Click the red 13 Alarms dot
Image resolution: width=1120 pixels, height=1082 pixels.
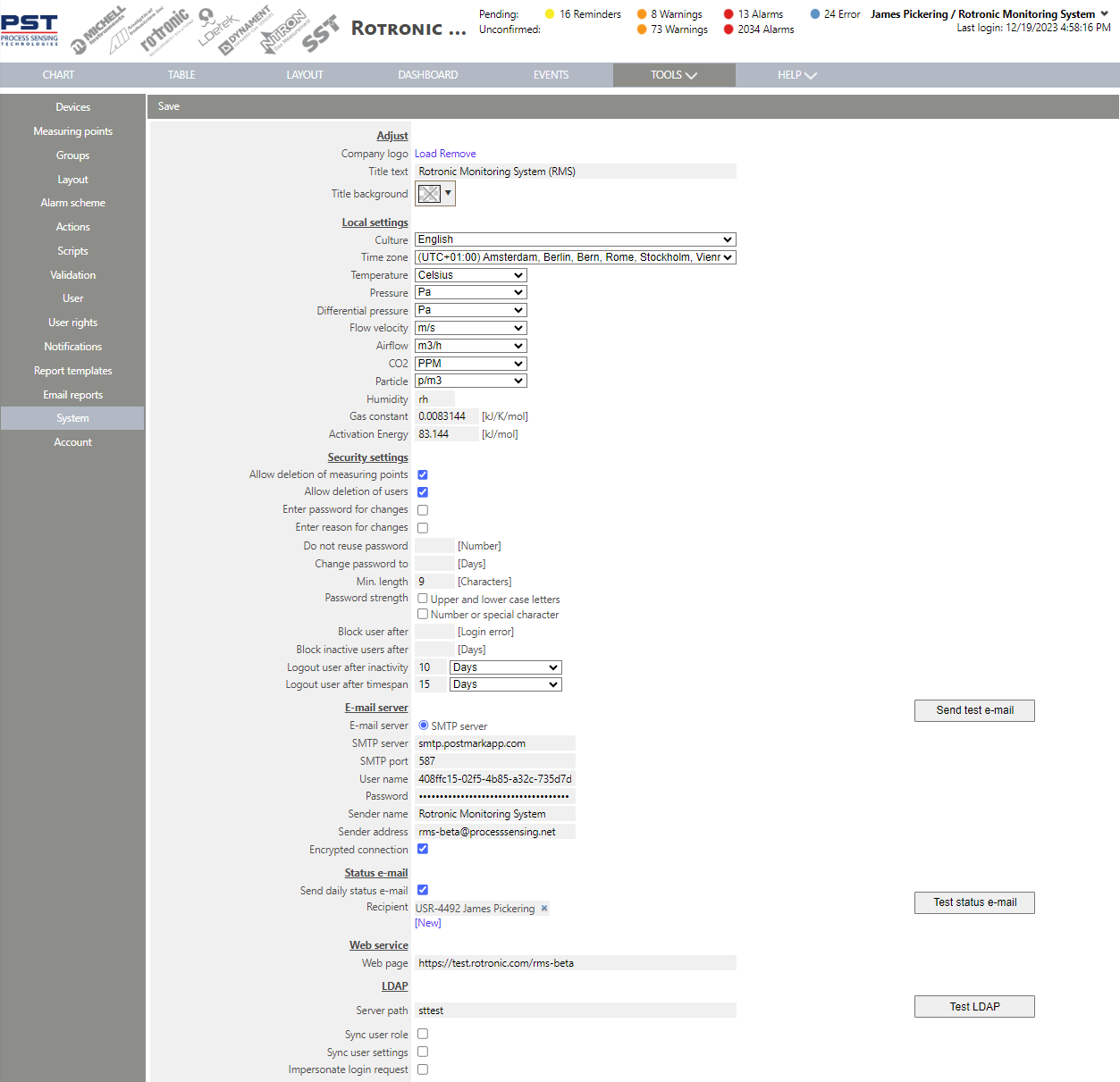tap(728, 14)
